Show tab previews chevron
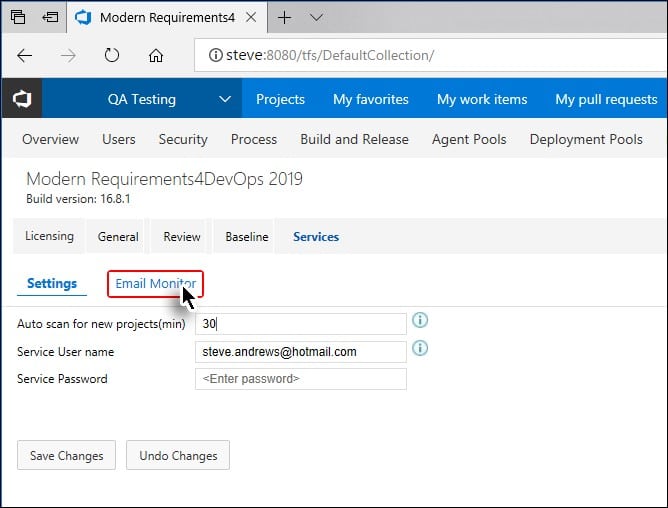The height and width of the screenshot is (508, 668). pyautogui.click(x=316, y=17)
